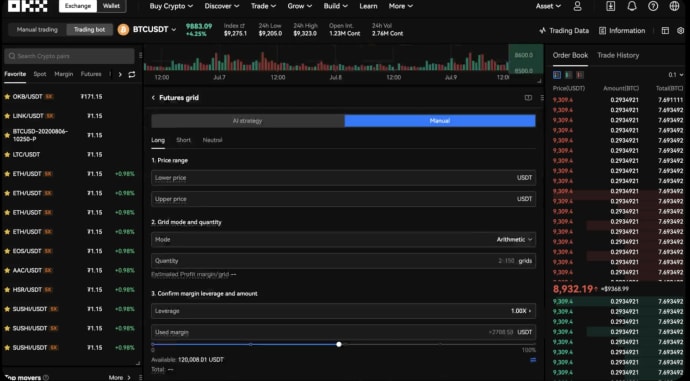The width and height of the screenshot is (690, 381).
Task: Open the Arithmetic grid mode dropdown
Action: click(514, 239)
